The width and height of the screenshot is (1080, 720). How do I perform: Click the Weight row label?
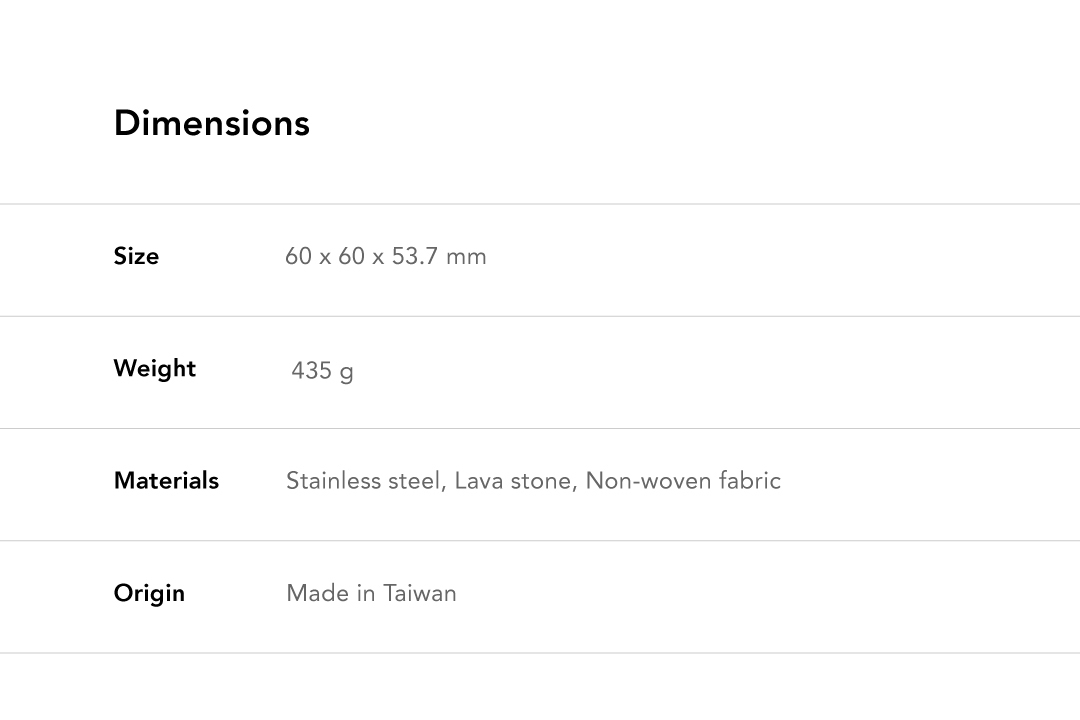(154, 368)
